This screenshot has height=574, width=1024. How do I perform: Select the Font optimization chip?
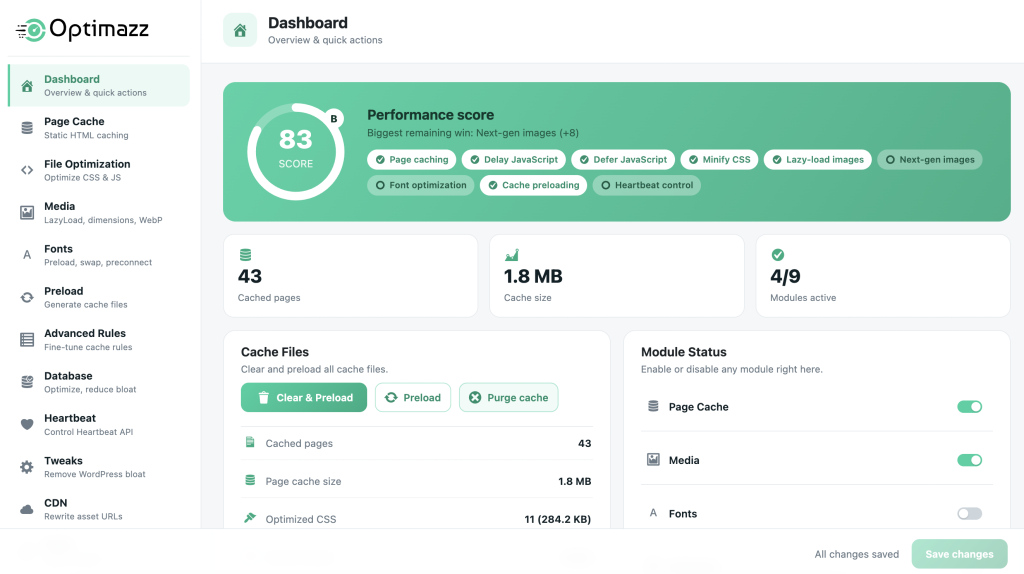[x=421, y=185]
